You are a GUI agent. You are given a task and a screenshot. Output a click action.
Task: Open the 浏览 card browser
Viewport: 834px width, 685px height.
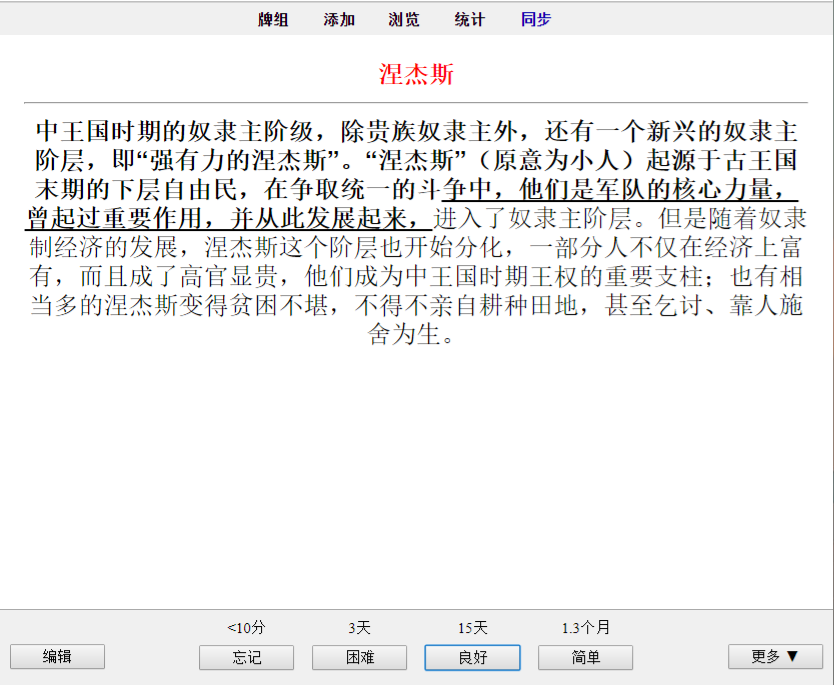tap(404, 20)
